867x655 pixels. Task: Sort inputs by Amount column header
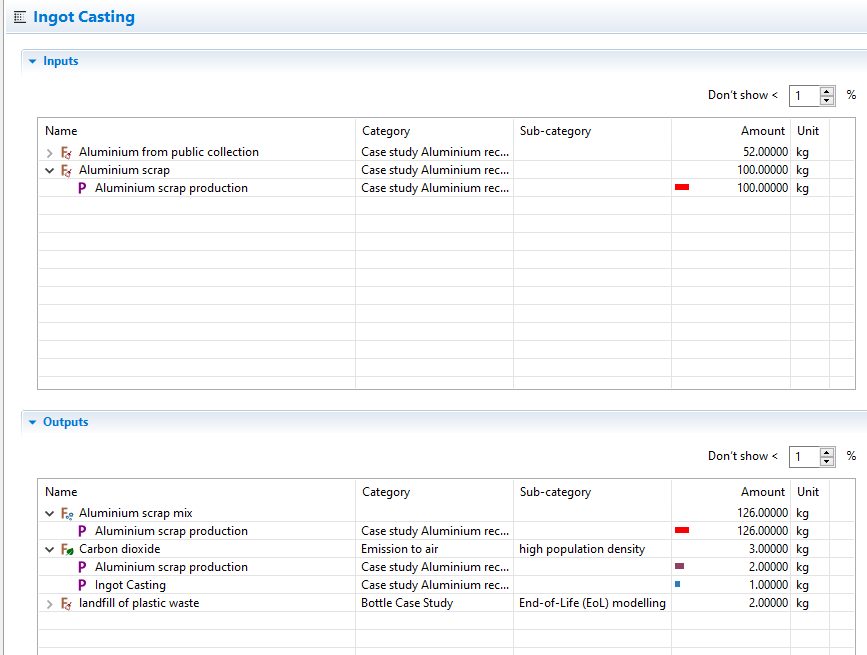point(762,131)
